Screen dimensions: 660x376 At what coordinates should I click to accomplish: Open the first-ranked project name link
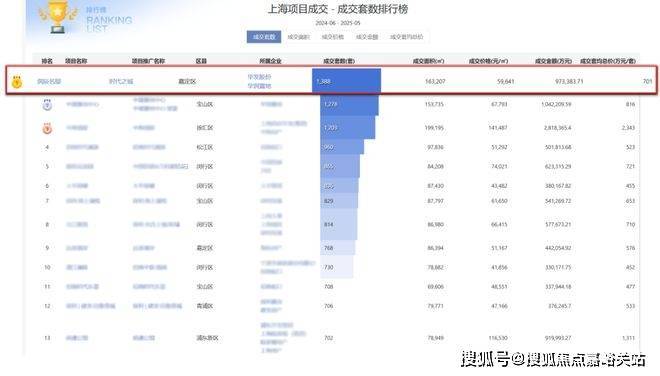[x=49, y=81]
